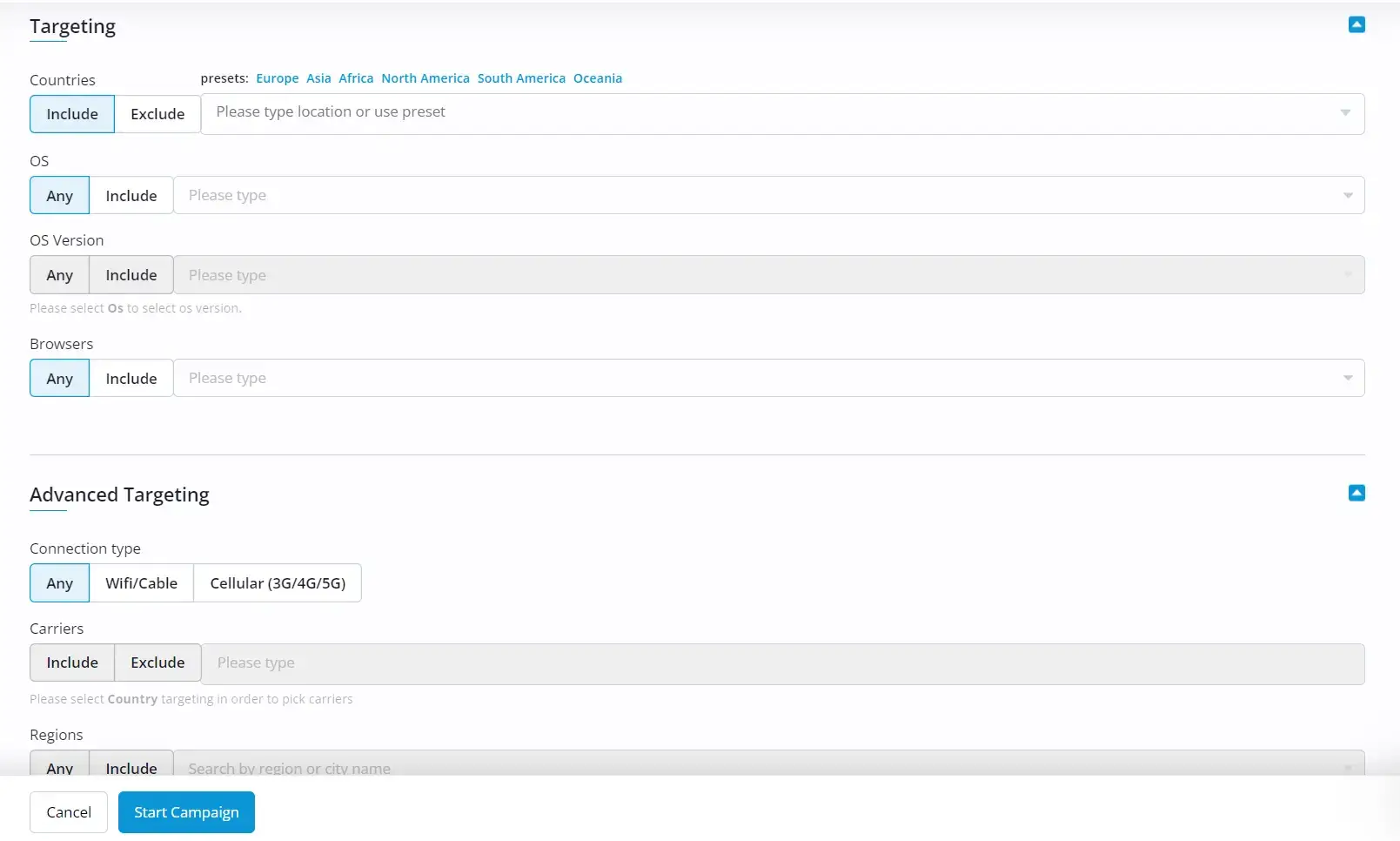1400x841 pixels.
Task: Collapse the Advanced Targeting section arrow icon
Action: (x=1356, y=494)
